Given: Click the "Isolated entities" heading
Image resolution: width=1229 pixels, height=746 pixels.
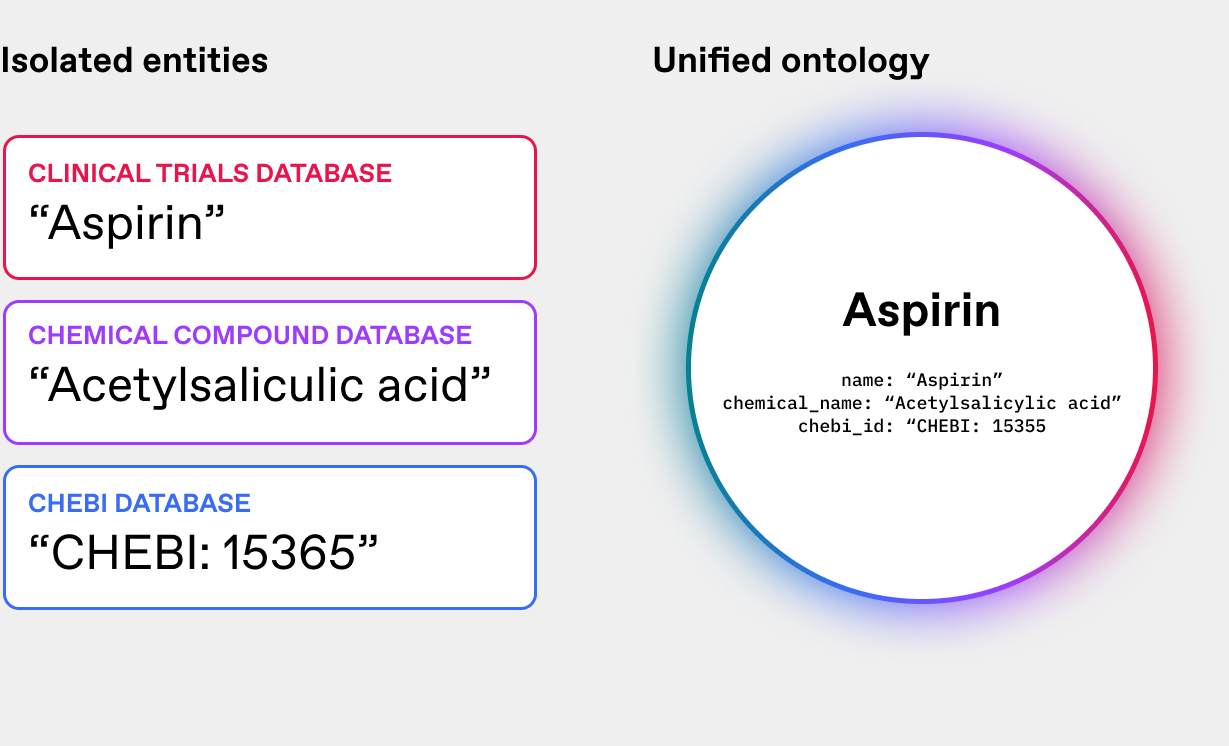Looking at the screenshot, I should (134, 61).
